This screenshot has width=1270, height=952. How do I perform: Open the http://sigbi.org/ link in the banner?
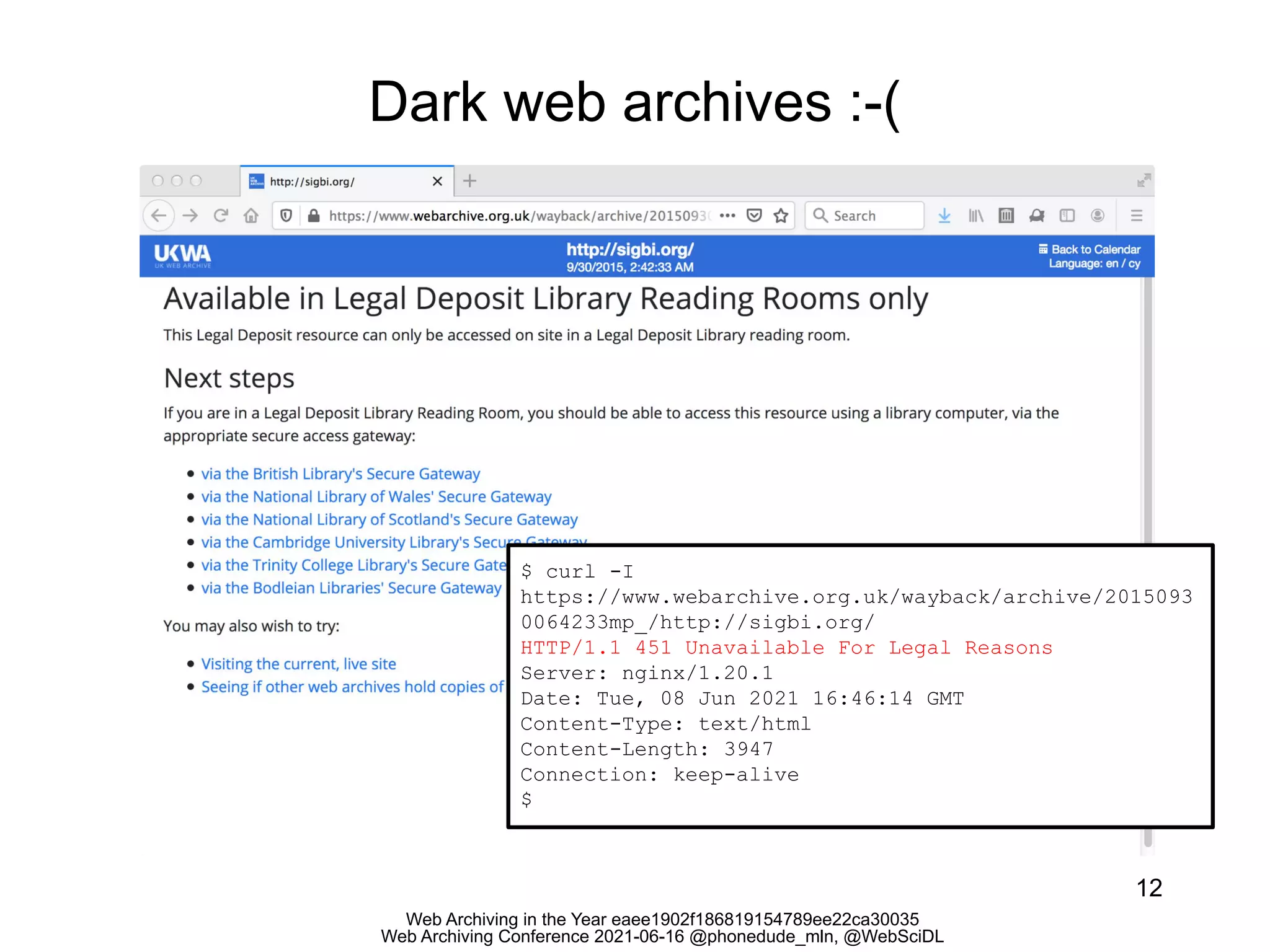click(630, 250)
